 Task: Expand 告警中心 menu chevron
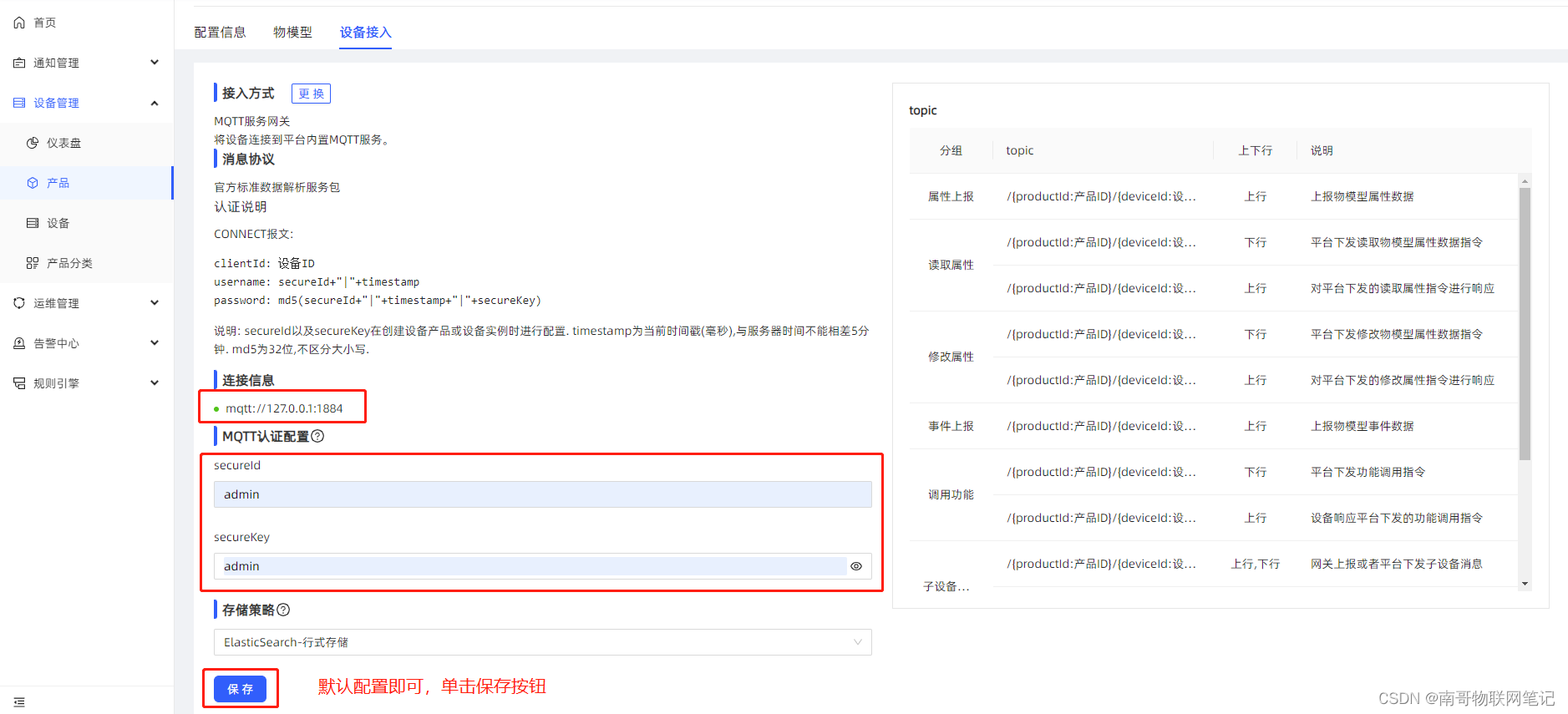tap(155, 343)
